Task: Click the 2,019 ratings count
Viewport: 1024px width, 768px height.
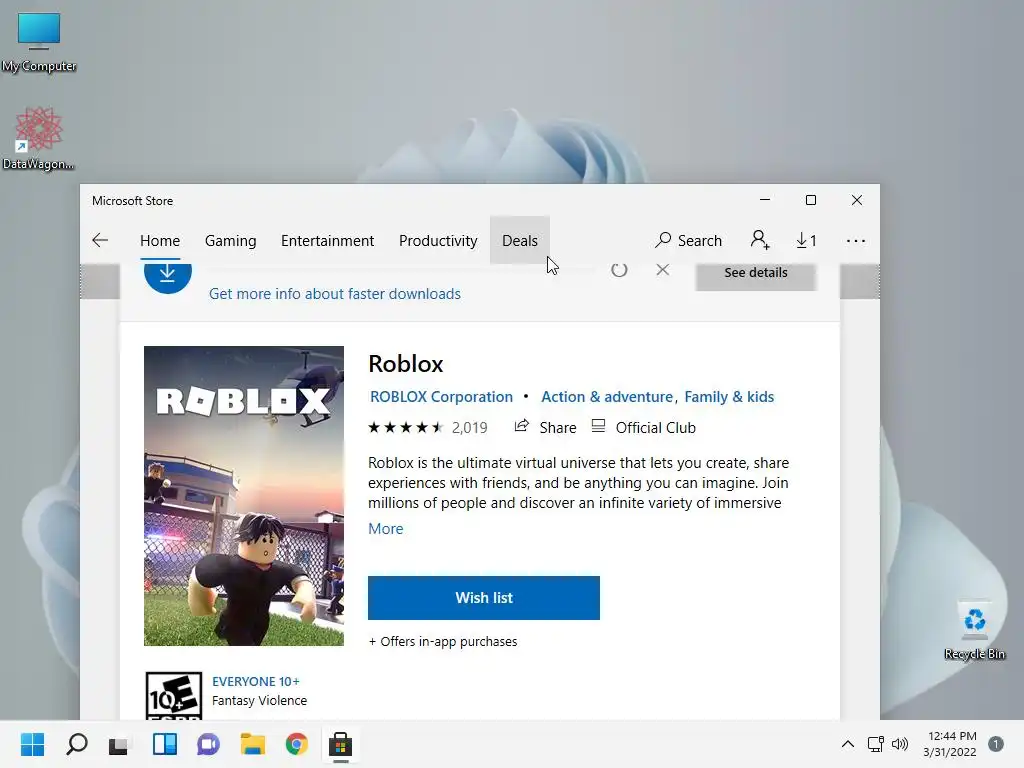Action: 470,428
